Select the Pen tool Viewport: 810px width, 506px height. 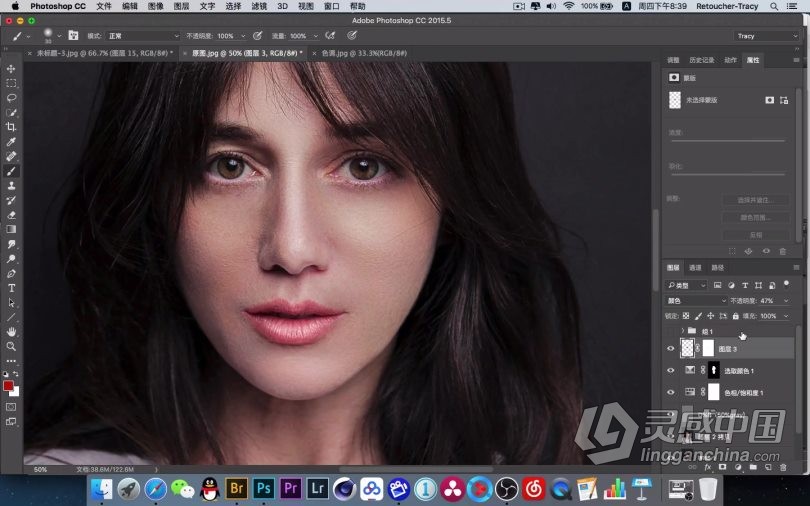pyautogui.click(x=11, y=273)
